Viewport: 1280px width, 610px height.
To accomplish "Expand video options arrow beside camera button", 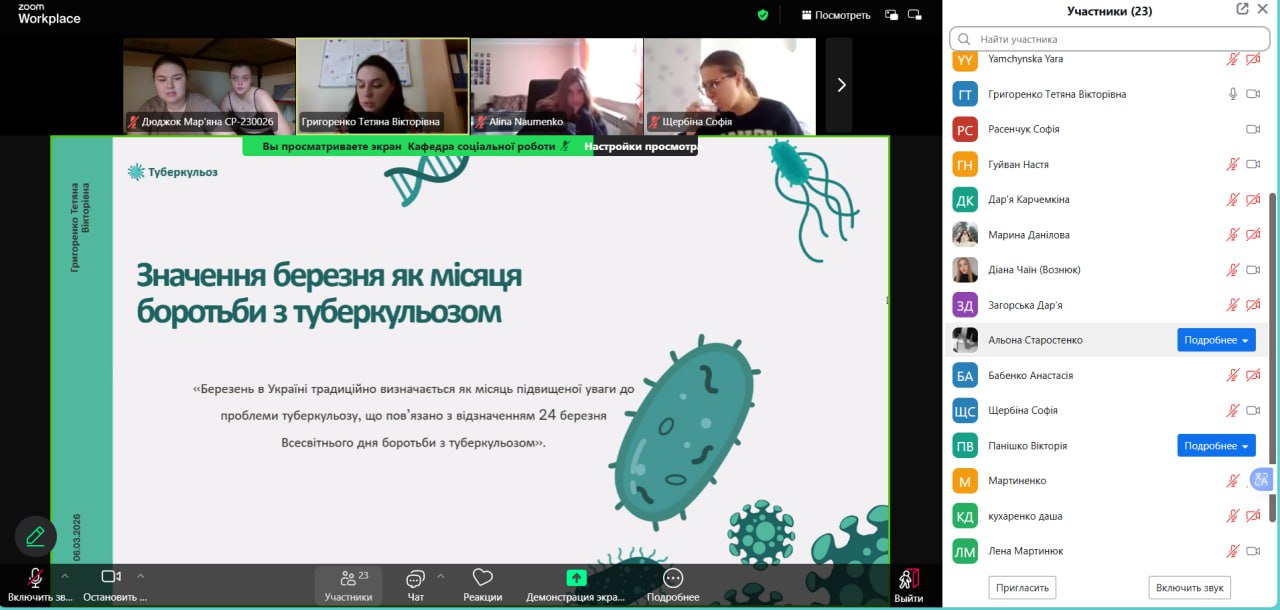I will (x=140, y=576).
